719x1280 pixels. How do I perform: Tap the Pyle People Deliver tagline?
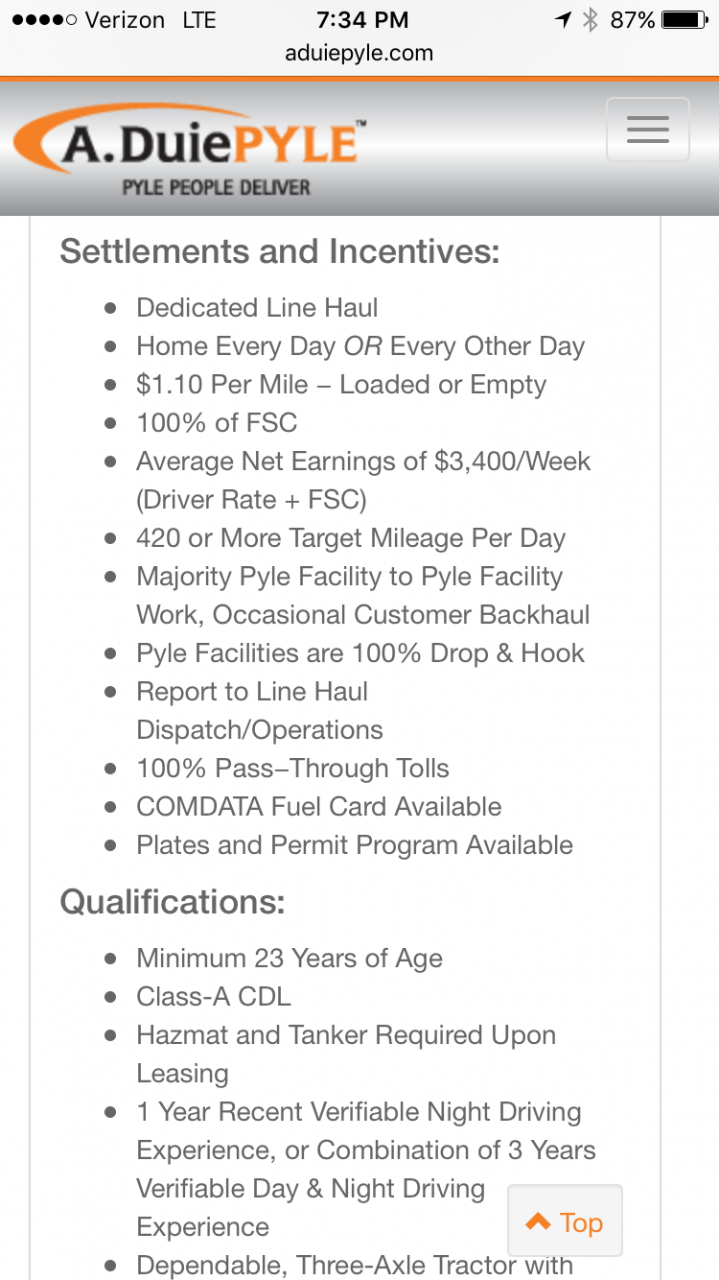(x=216, y=187)
